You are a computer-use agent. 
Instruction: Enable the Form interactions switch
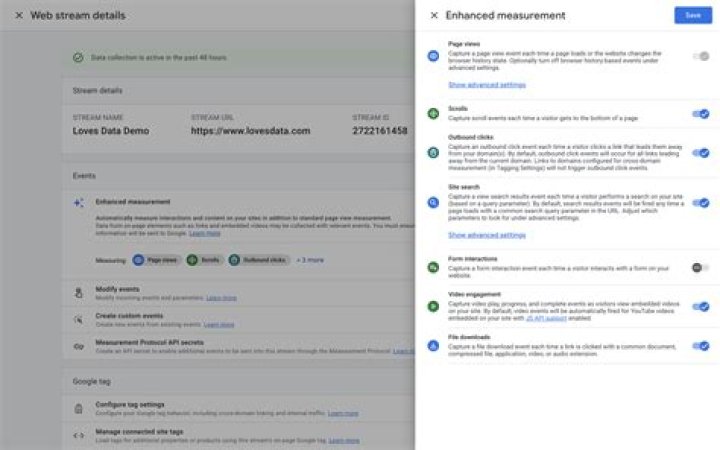pyautogui.click(x=701, y=267)
